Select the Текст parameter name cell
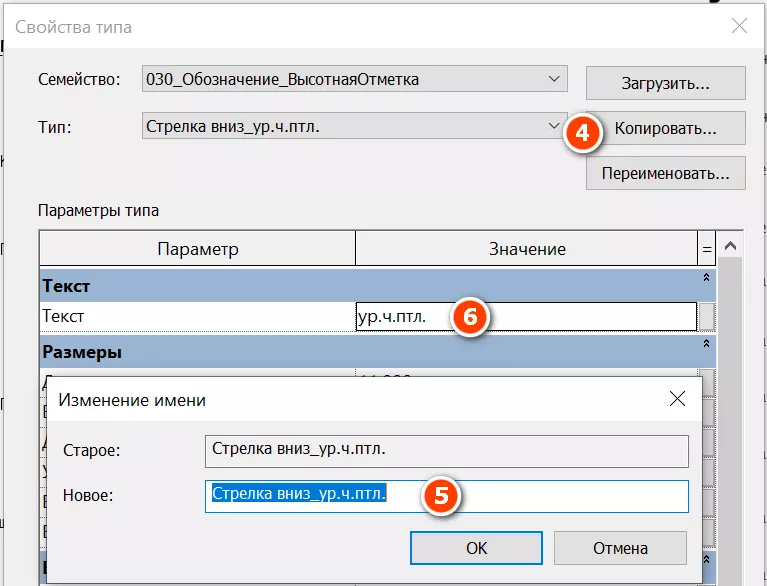 tap(197, 317)
